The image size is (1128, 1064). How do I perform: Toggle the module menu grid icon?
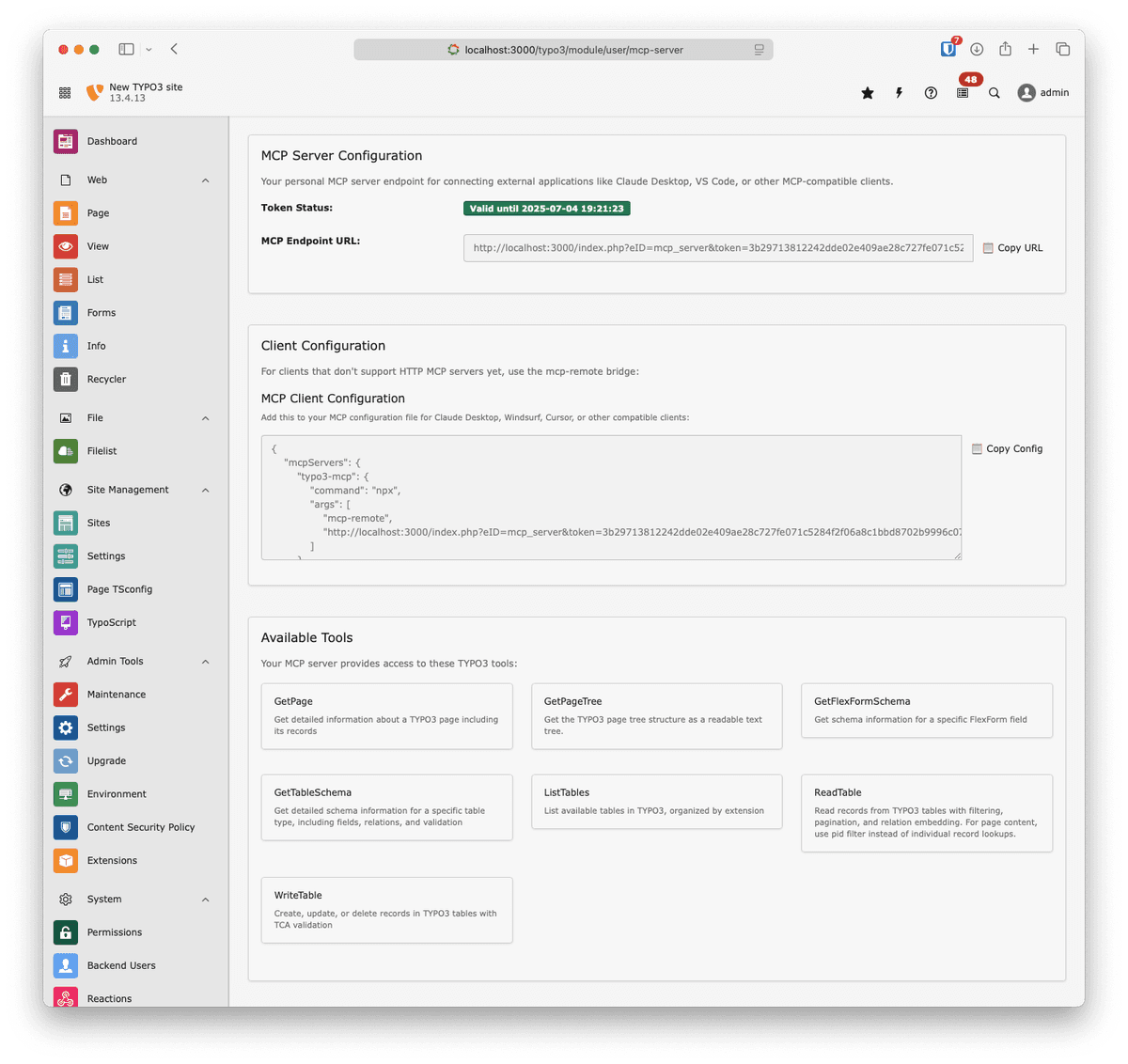(x=65, y=93)
